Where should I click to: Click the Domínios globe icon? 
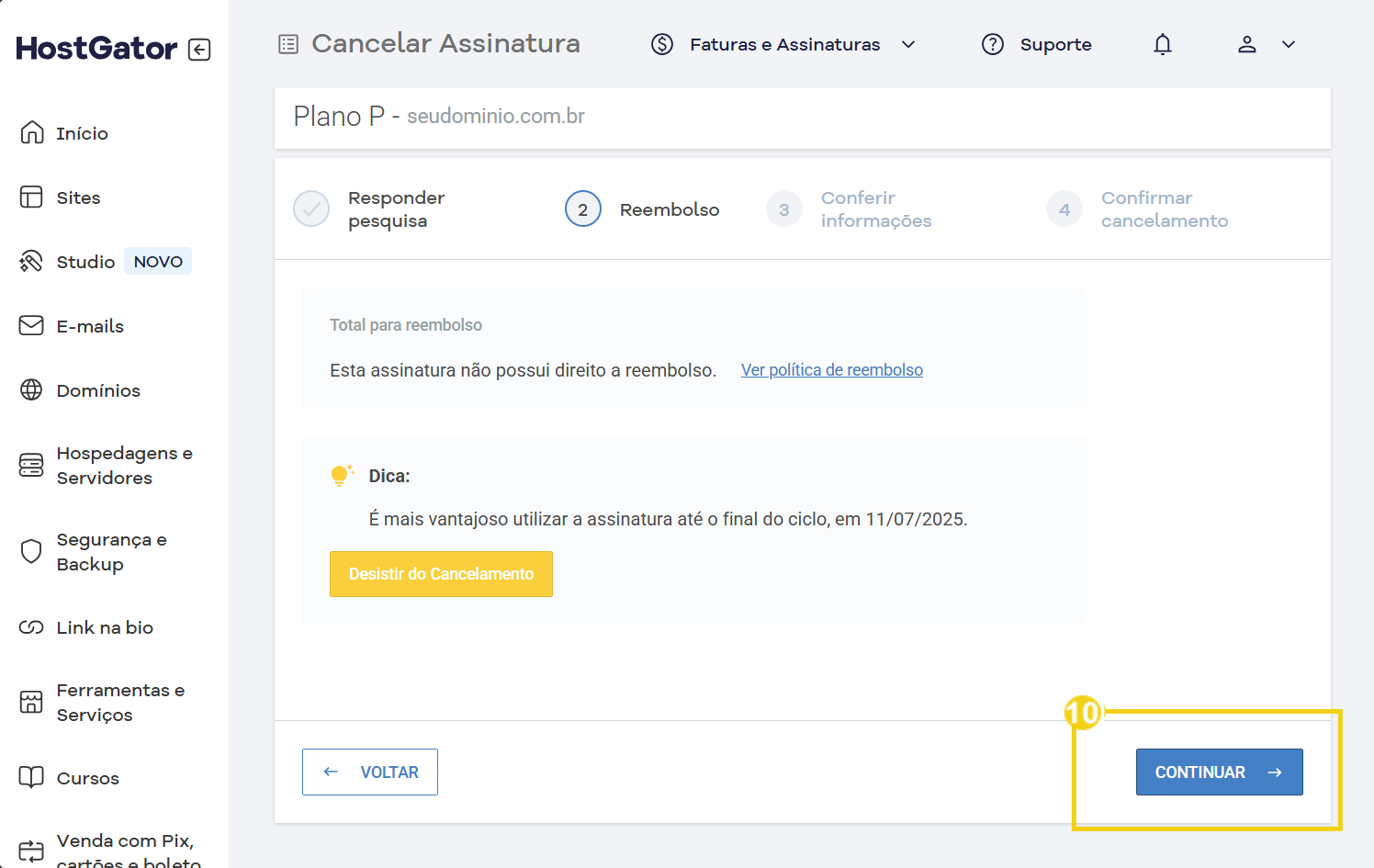31,389
